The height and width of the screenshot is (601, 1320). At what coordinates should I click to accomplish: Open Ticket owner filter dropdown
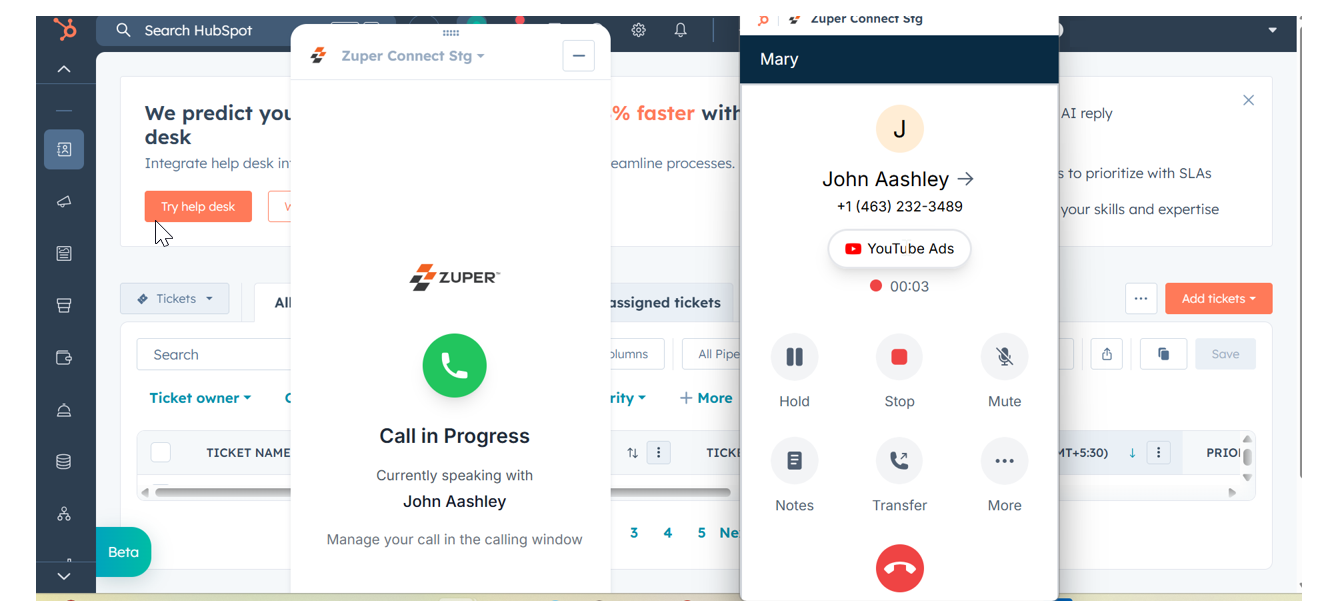[200, 398]
